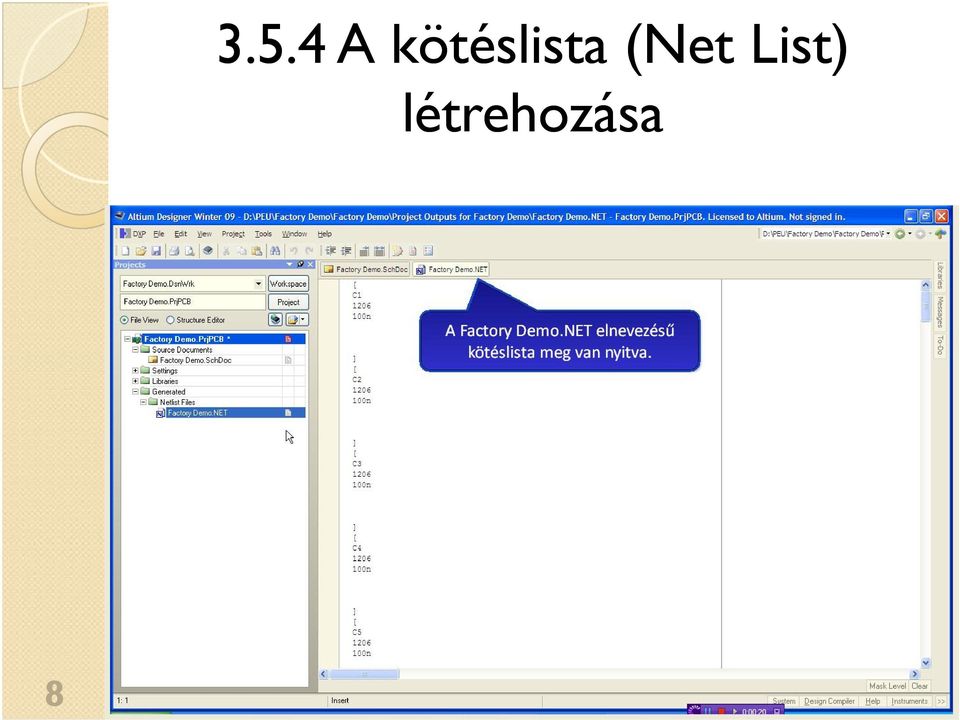
Task: Open the DXP system menu icon
Action: 126,234
